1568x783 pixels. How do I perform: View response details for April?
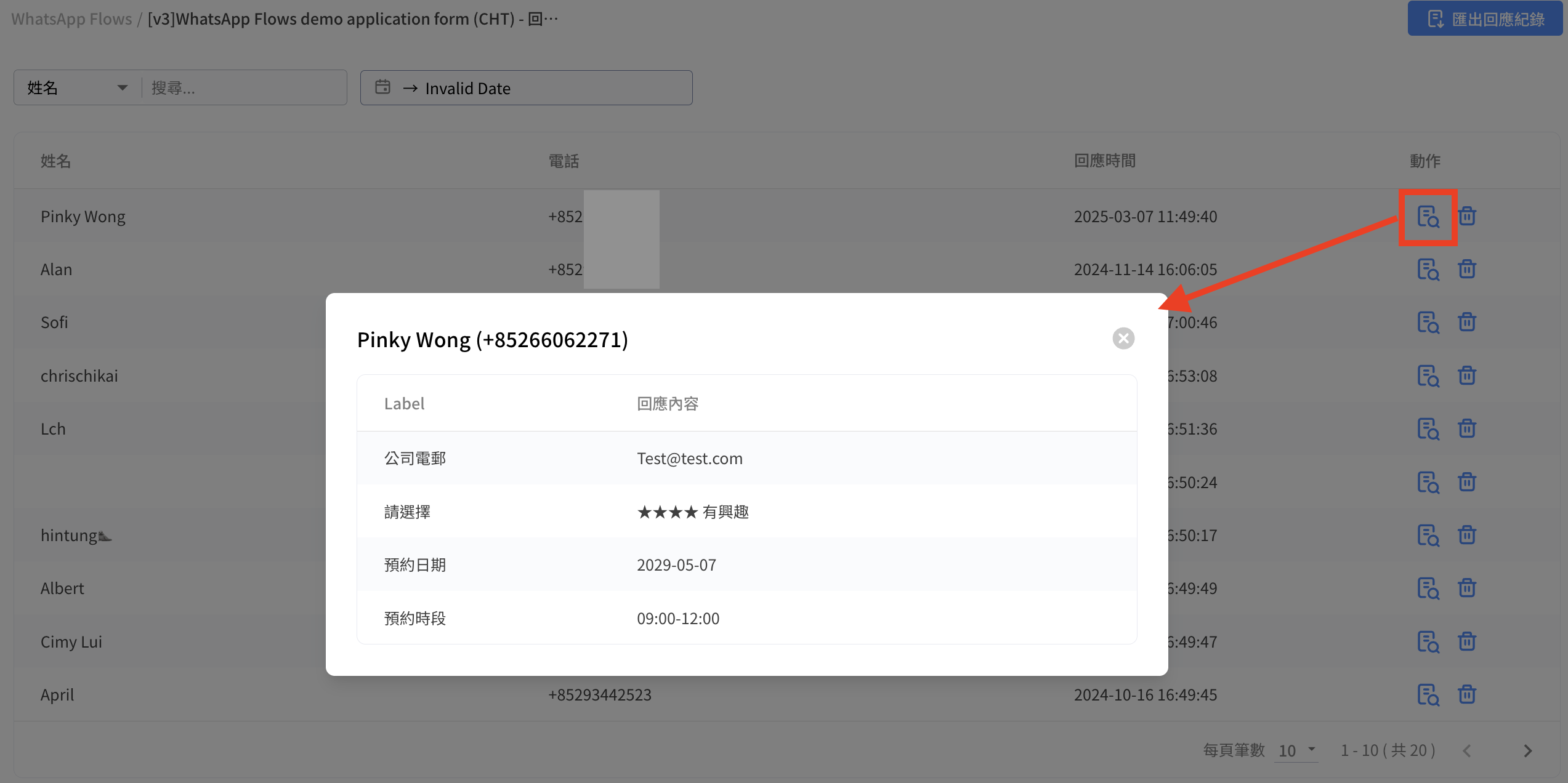point(1428,694)
